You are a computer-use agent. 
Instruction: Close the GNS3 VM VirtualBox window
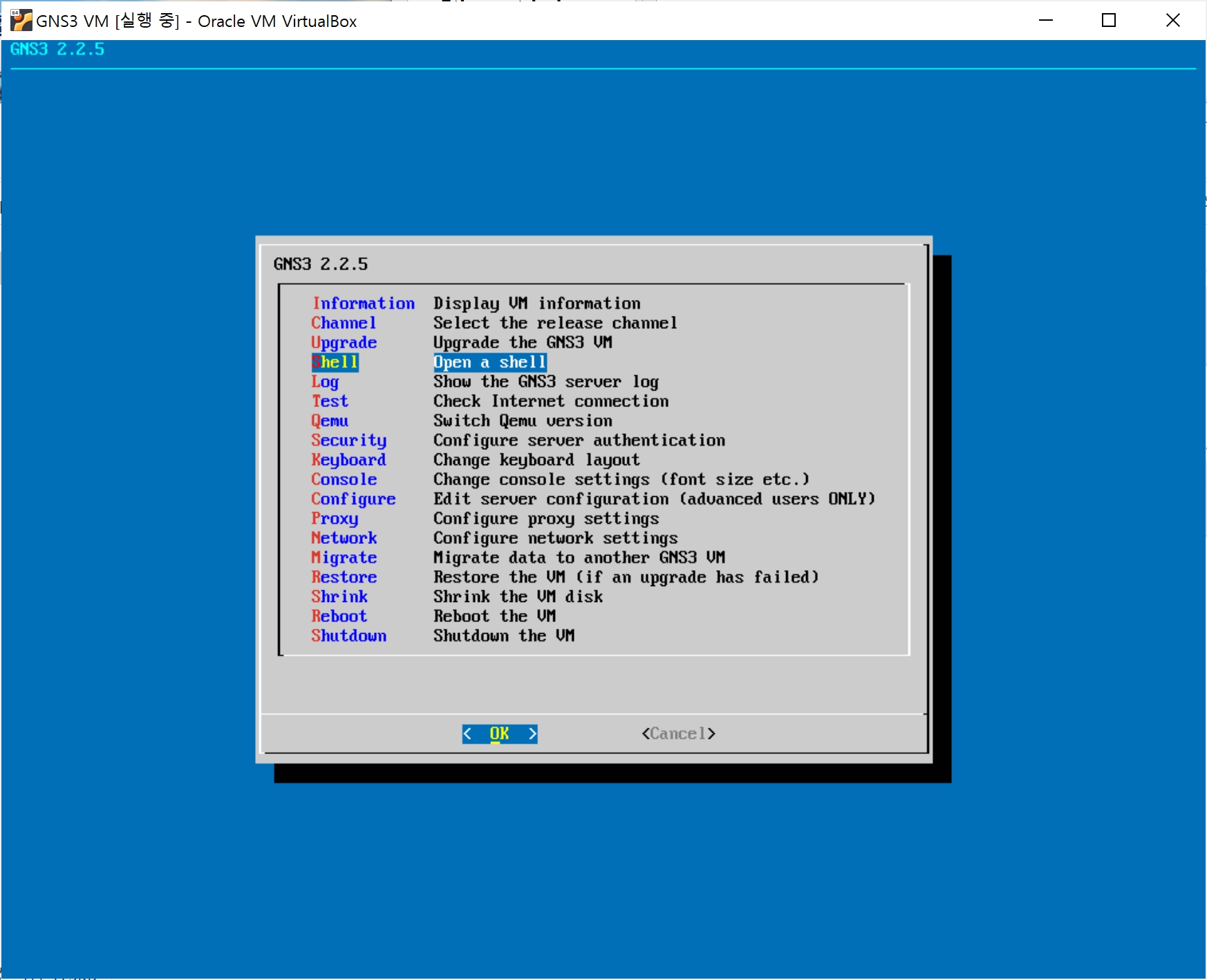pos(1173,20)
